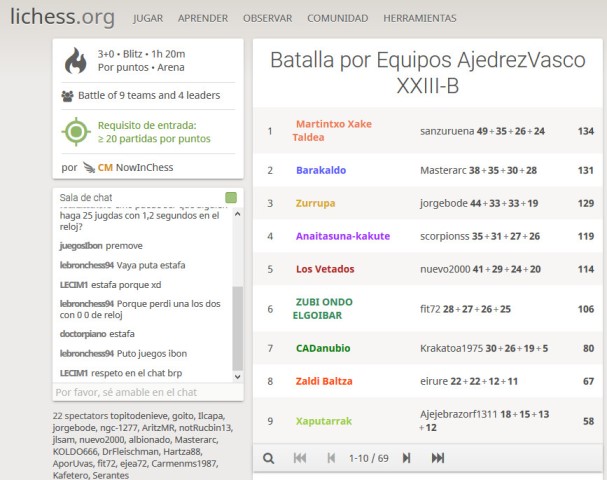
Task: Click the green entry requirement target icon
Action: pos(76,132)
